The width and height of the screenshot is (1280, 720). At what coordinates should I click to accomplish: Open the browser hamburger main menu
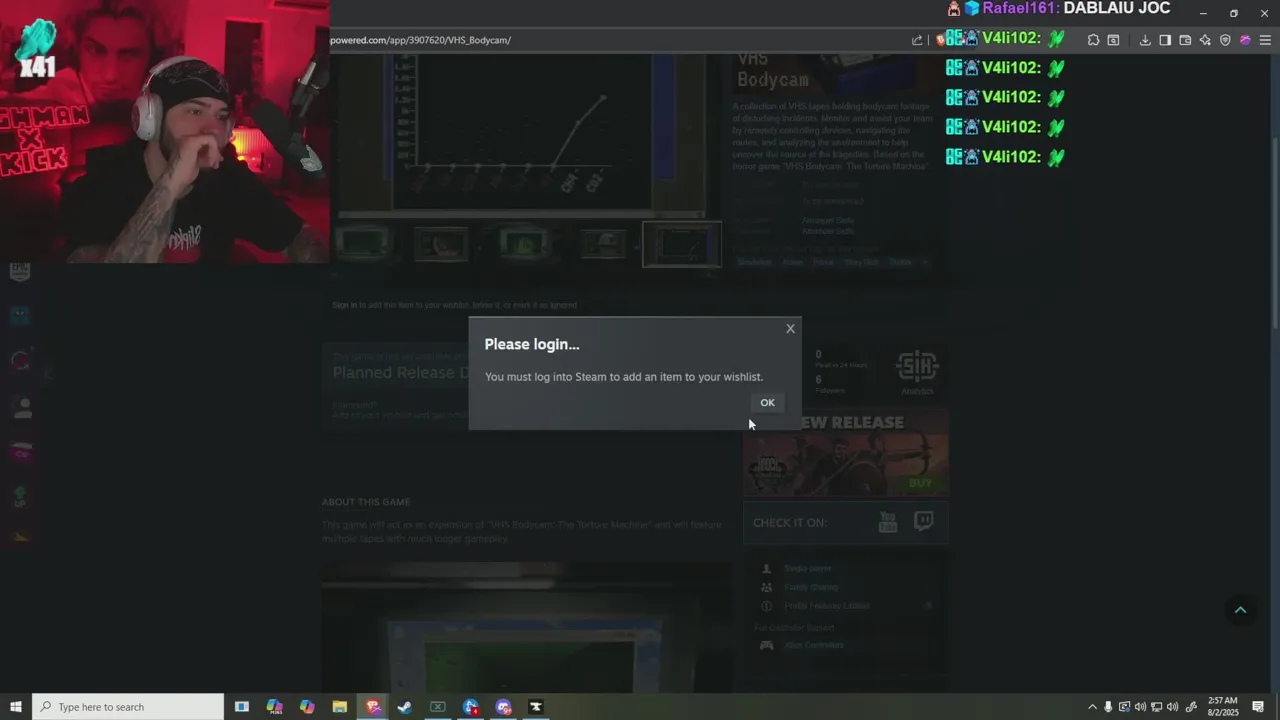[1265, 40]
